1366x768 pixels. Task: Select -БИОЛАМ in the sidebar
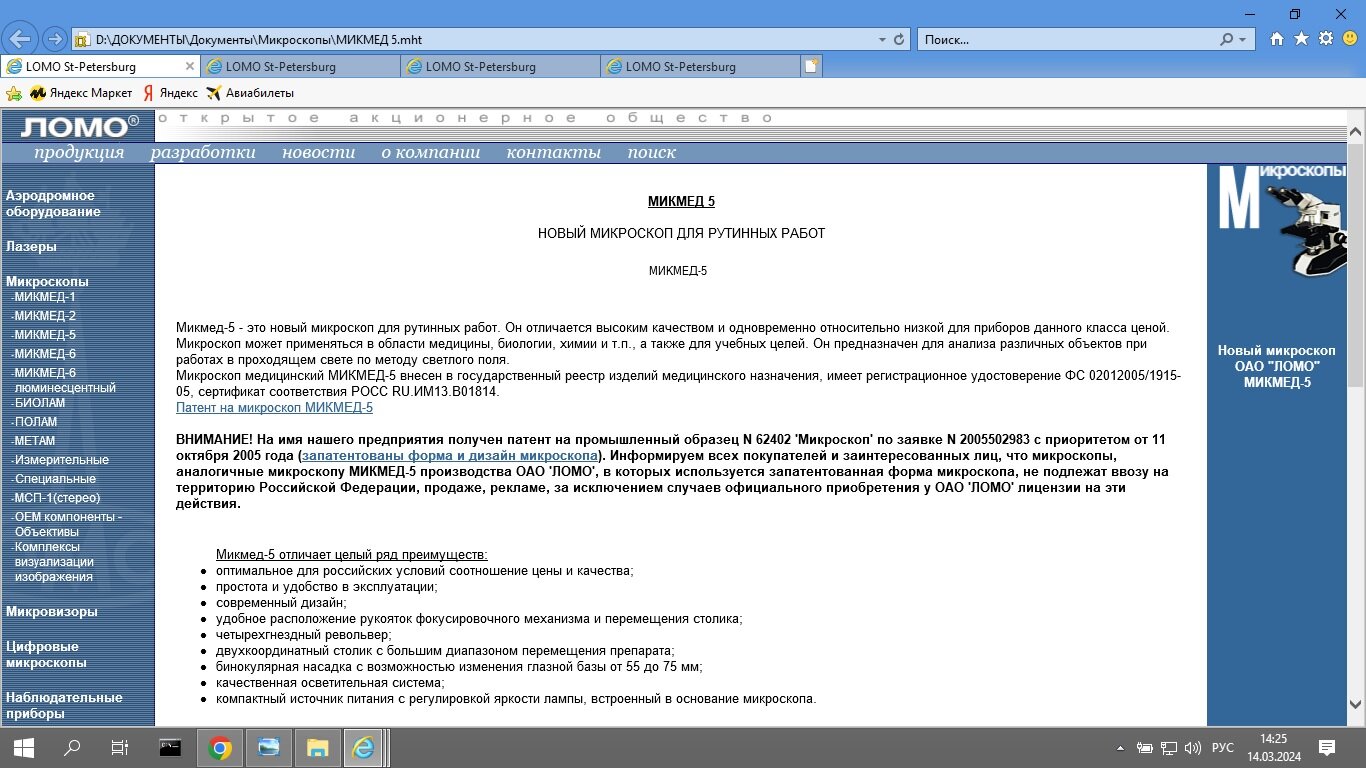[38, 403]
